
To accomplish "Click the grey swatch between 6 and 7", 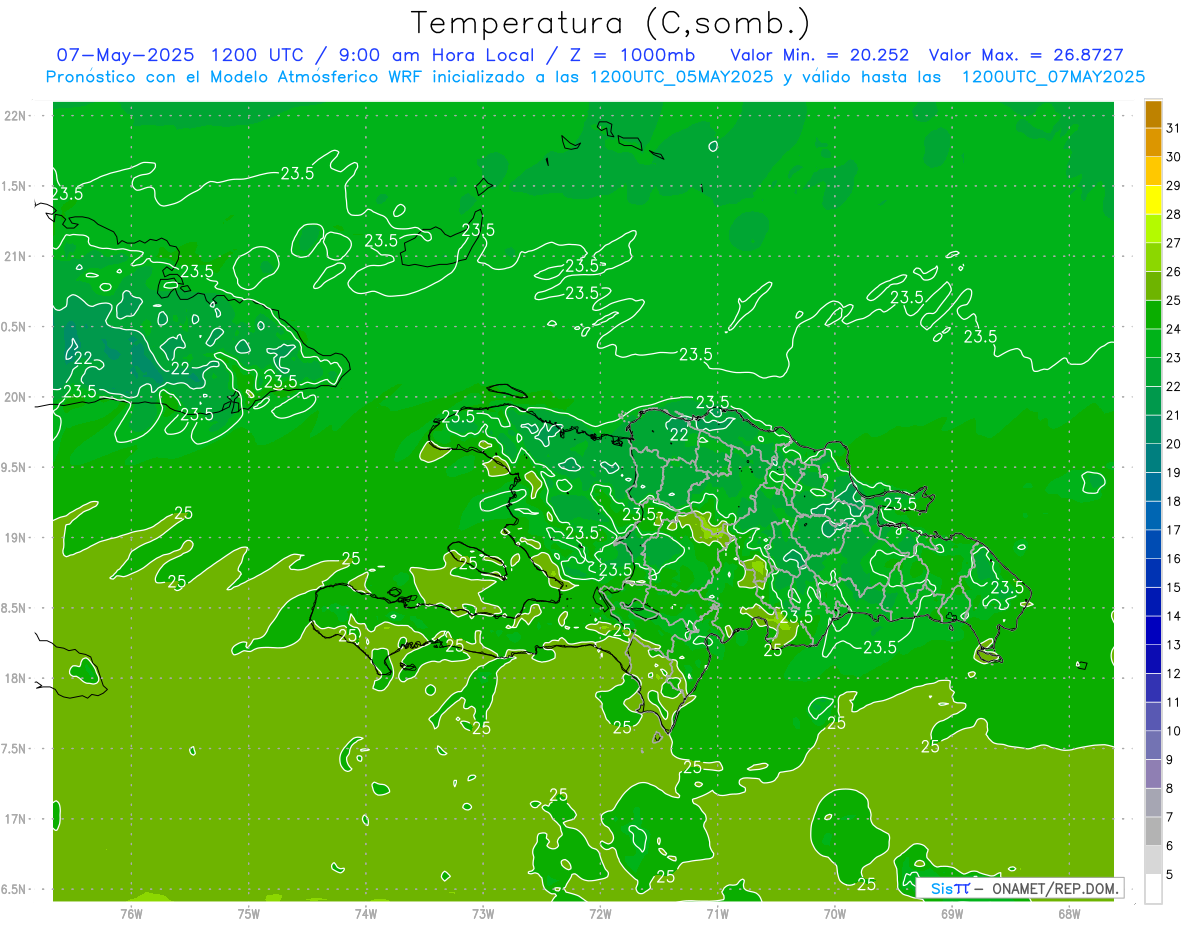I will pos(1153,831).
